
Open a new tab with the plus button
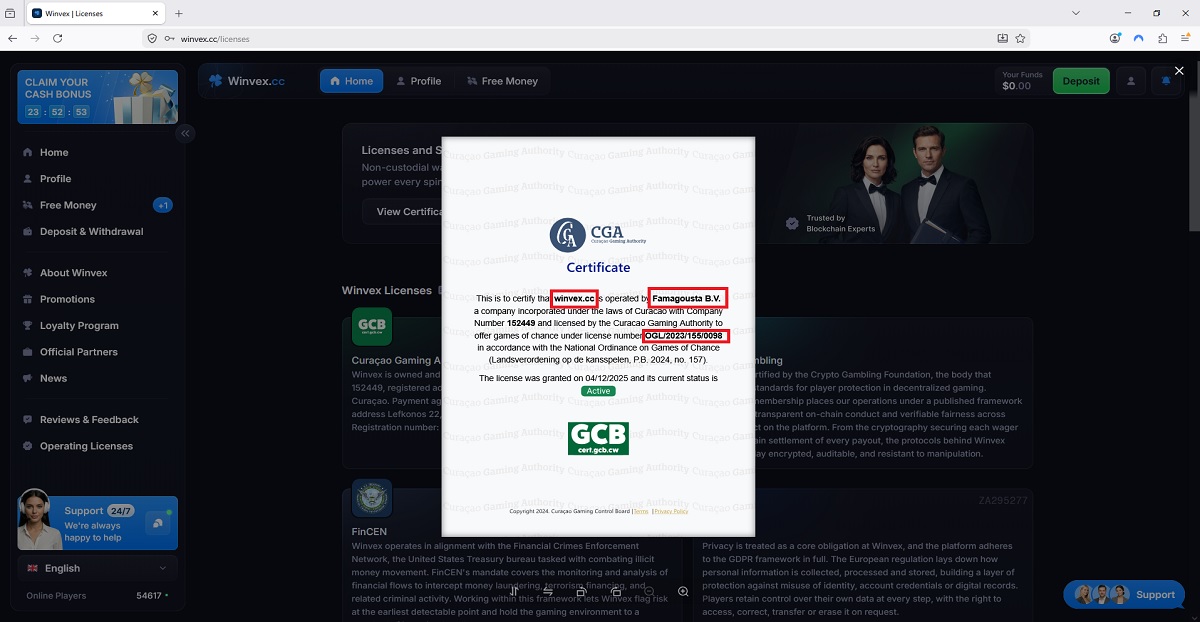179,13
